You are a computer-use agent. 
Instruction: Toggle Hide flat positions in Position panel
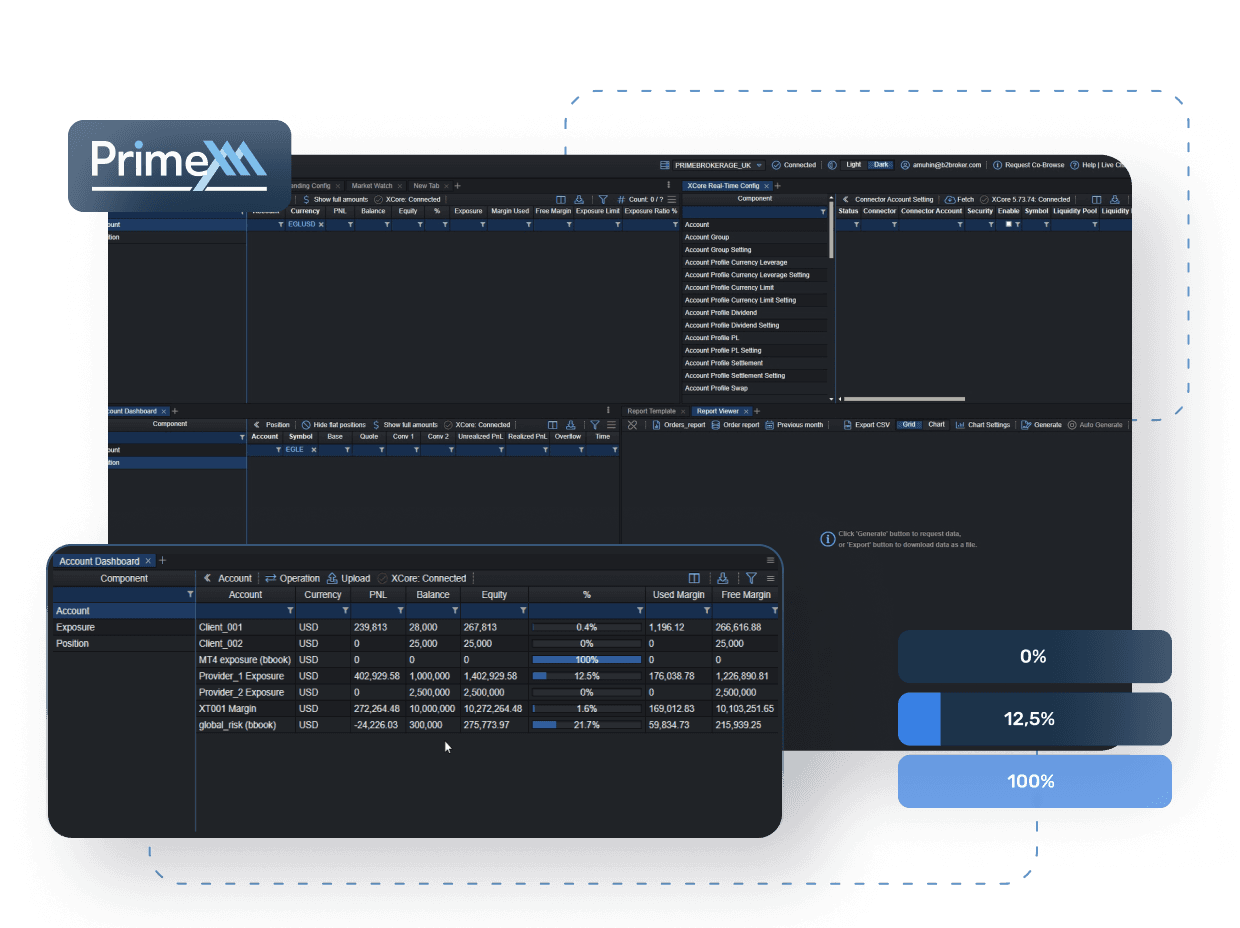click(x=333, y=425)
